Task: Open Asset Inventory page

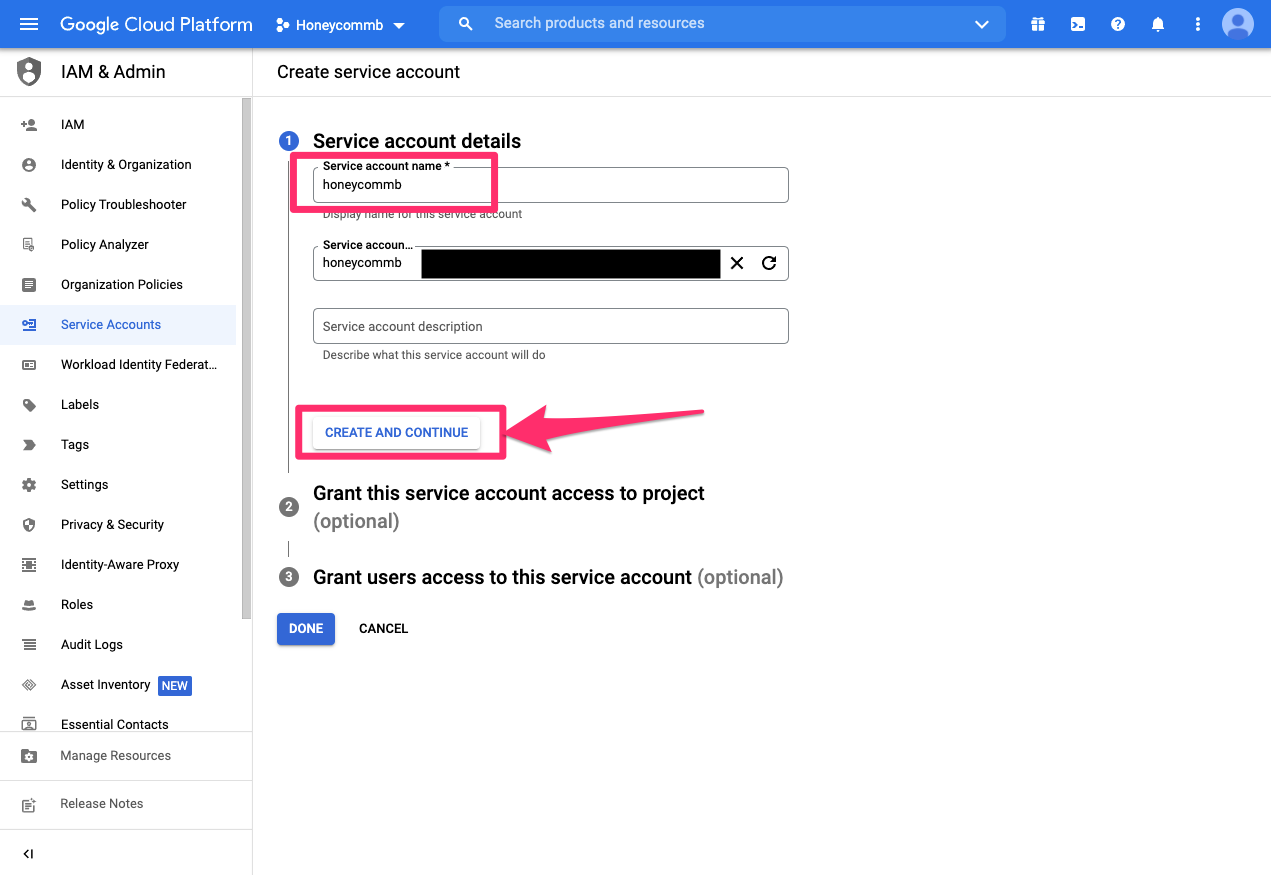Action: pyautogui.click(x=106, y=685)
